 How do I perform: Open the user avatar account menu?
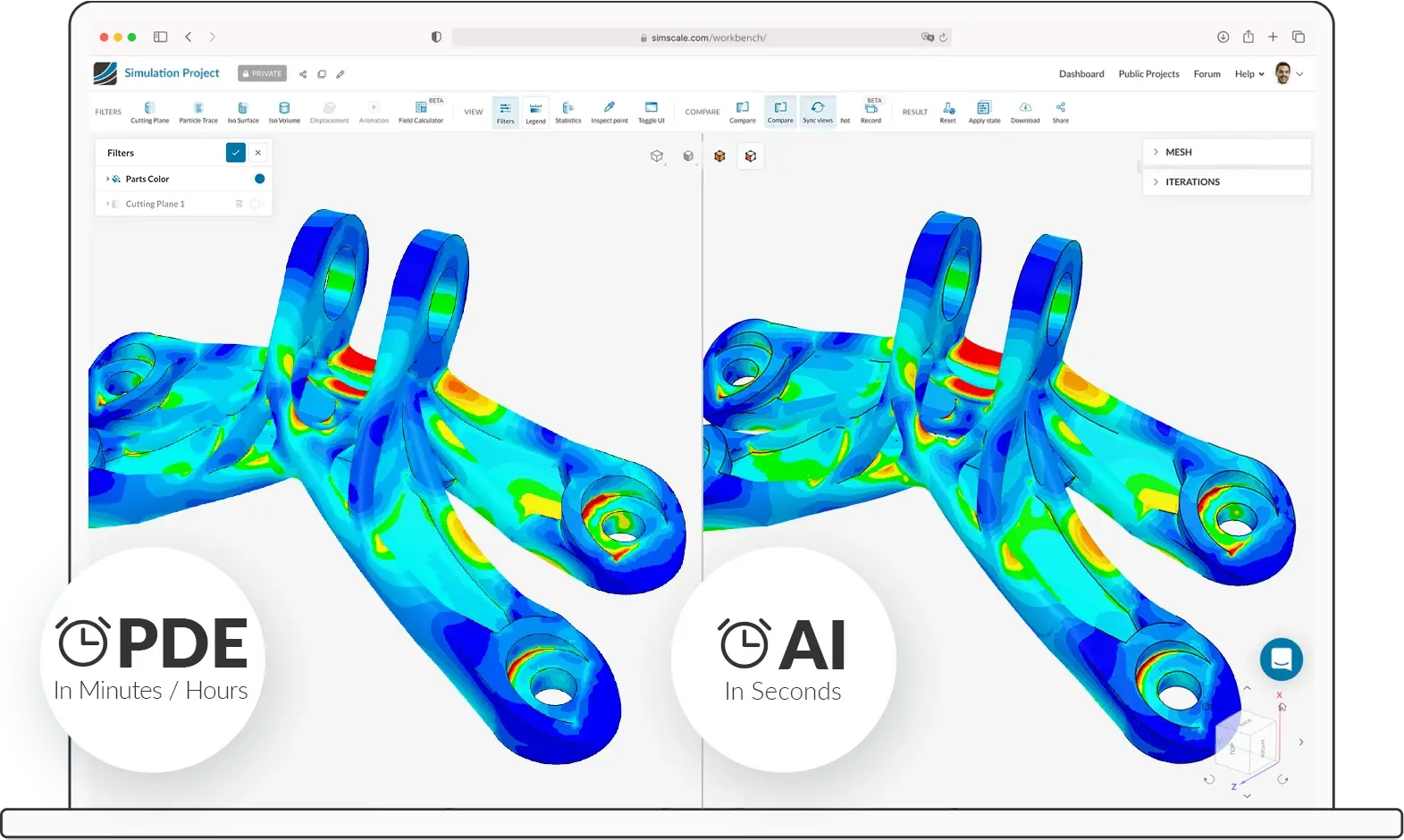1289,73
